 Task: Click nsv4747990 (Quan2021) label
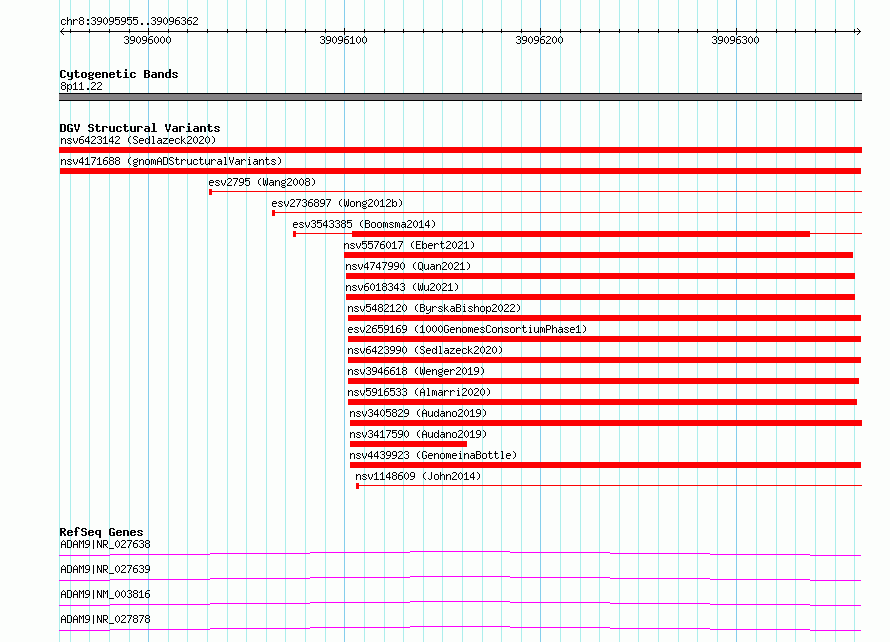tap(408, 266)
